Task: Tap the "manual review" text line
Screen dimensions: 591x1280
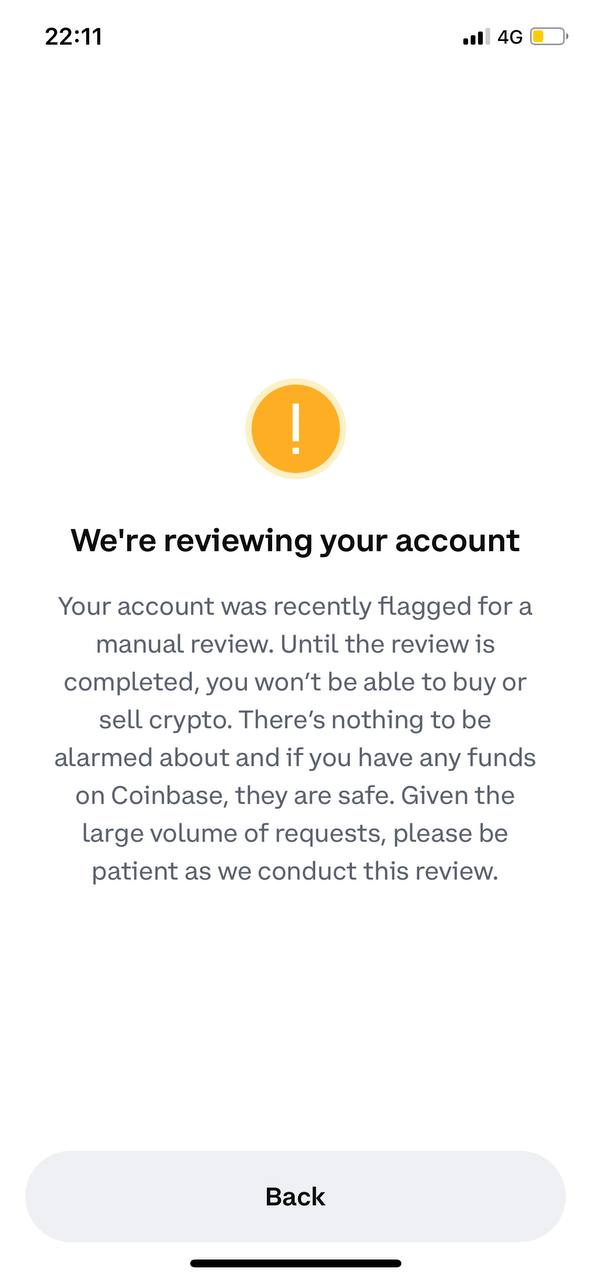Action: click(x=295, y=643)
